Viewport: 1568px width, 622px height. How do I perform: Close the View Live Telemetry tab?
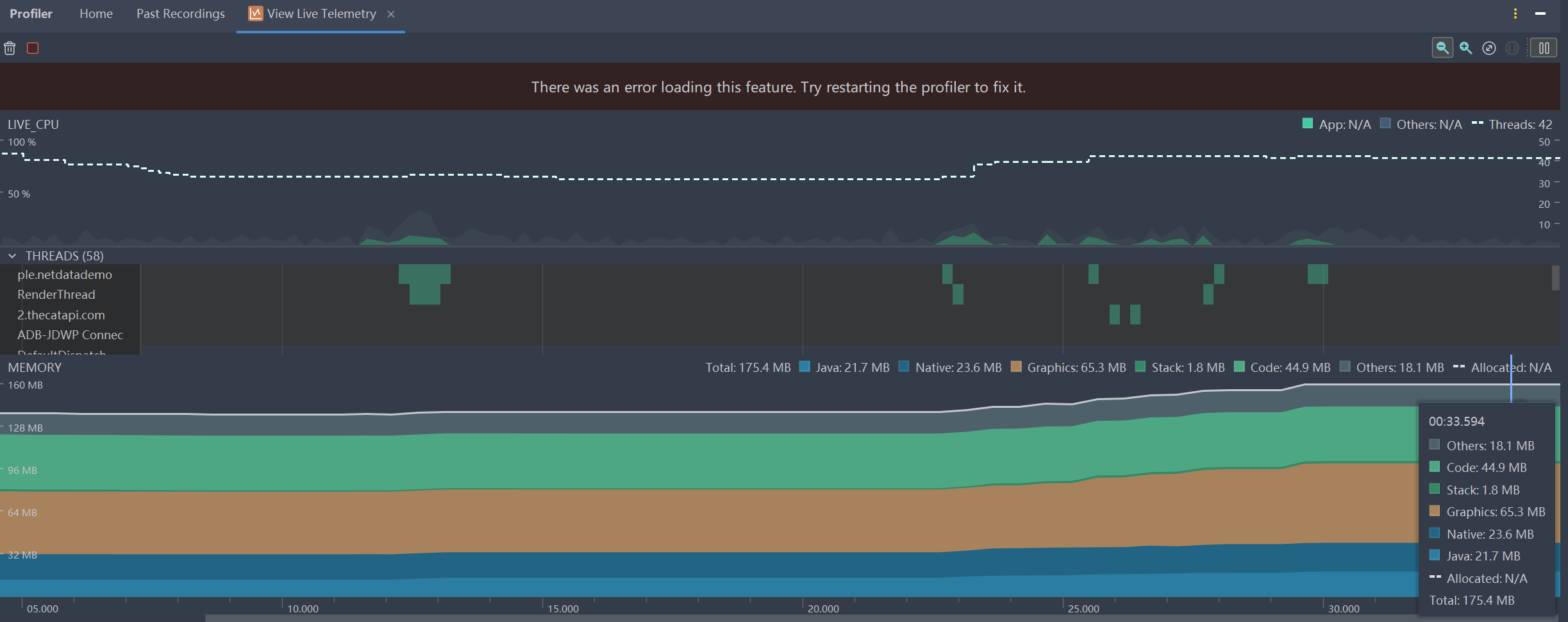[392, 13]
